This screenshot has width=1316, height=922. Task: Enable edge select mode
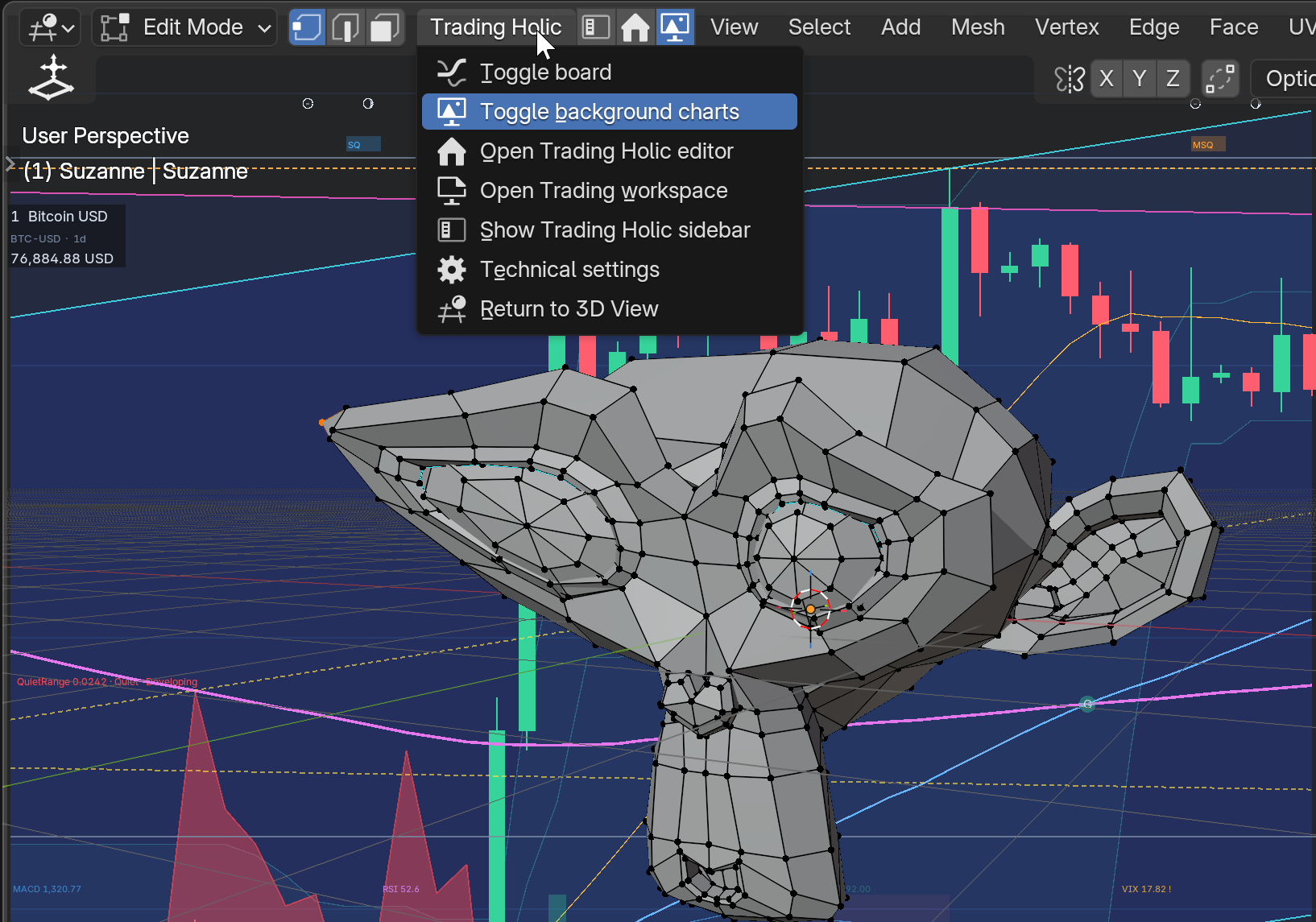pyautogui.click(x=346, y=27)
